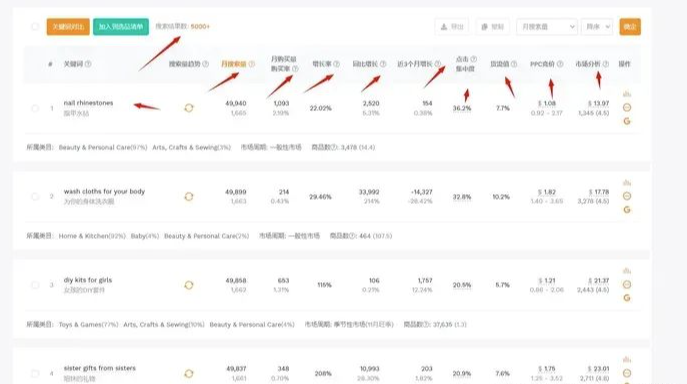Image resolution: width=687 pixels, height=384 pixels.
Task: Click the bar chart icon in nail rhinestones row
Action: tap(627, 94)
